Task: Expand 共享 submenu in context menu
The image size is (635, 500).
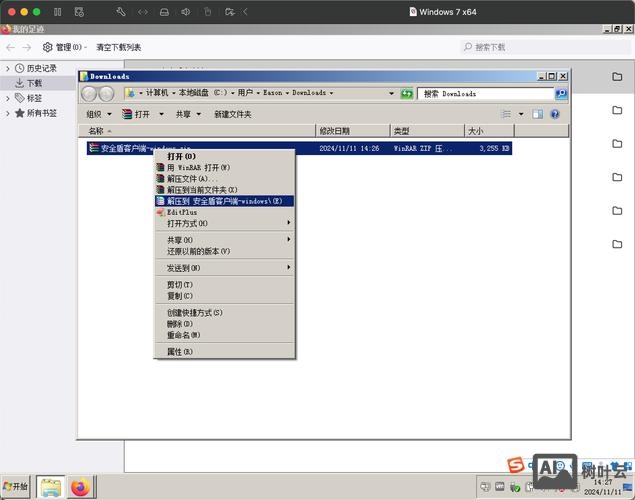Action: tap(224, 240)
